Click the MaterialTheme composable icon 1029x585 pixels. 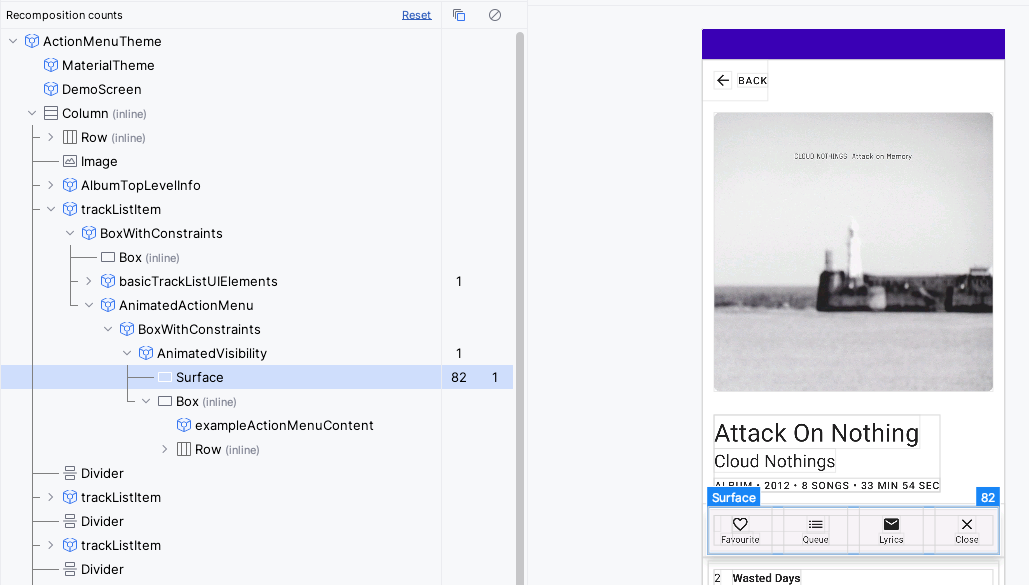tap(51, 65)
